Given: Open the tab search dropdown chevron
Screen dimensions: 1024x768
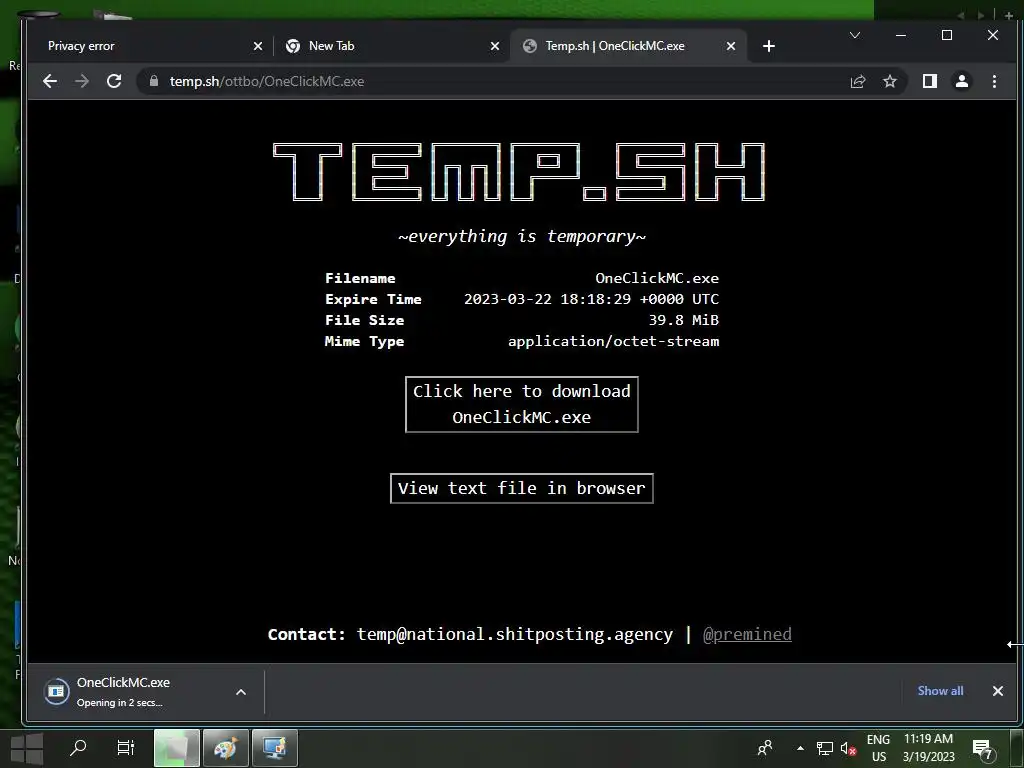Looking at the screenshot, I should (855, 35).
